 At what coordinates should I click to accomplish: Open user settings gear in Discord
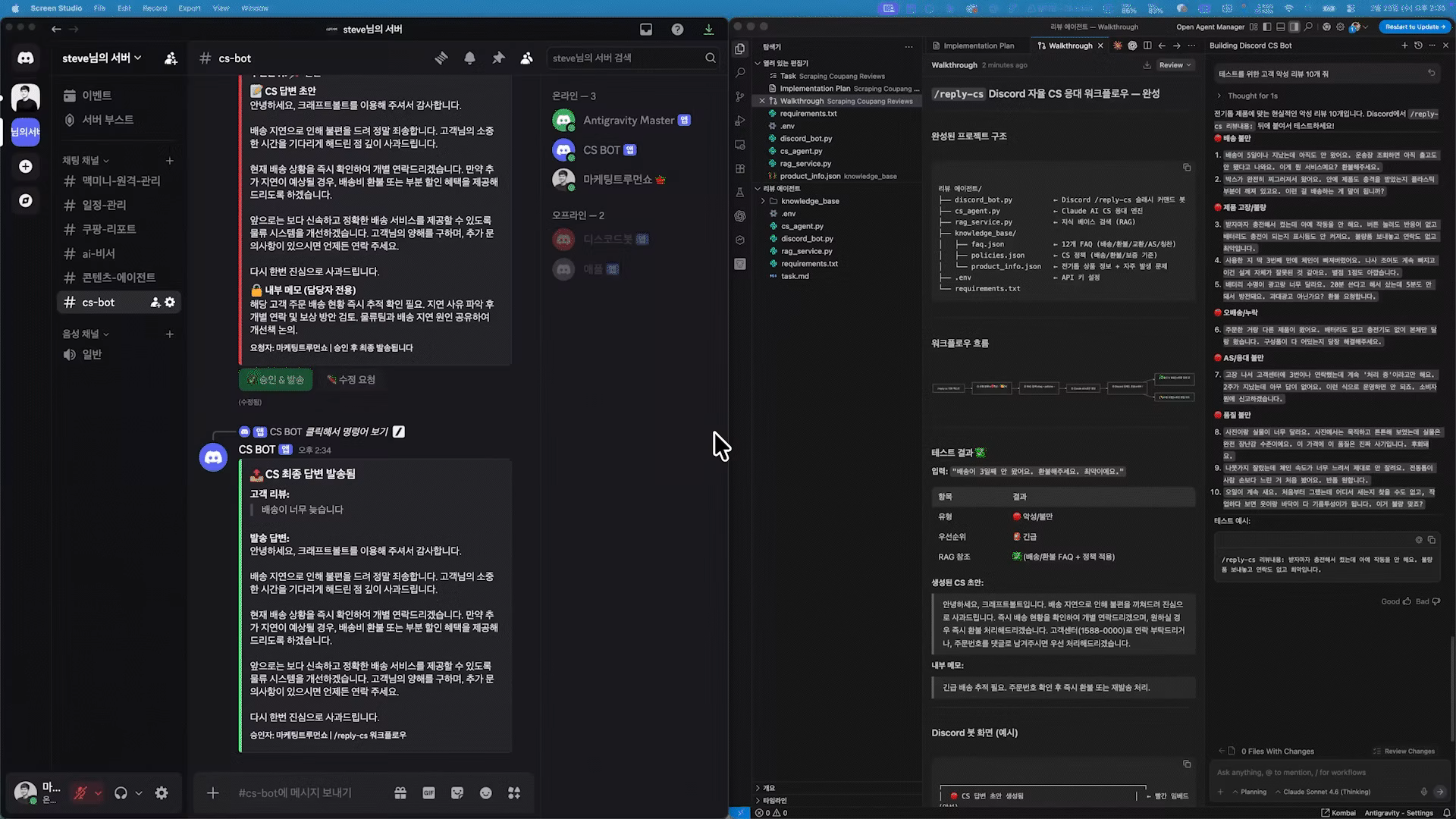pyautogui.click(x=162, y=793)
